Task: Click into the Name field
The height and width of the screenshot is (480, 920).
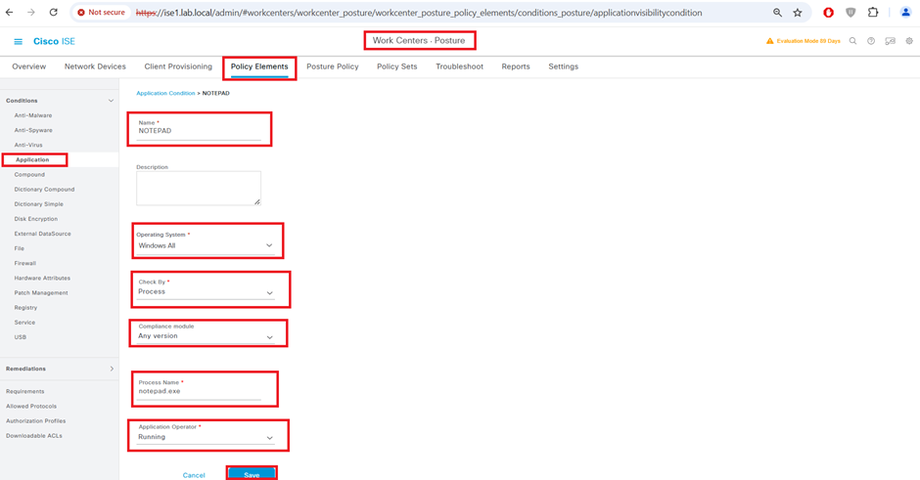Action: click(x=199, y=131)
